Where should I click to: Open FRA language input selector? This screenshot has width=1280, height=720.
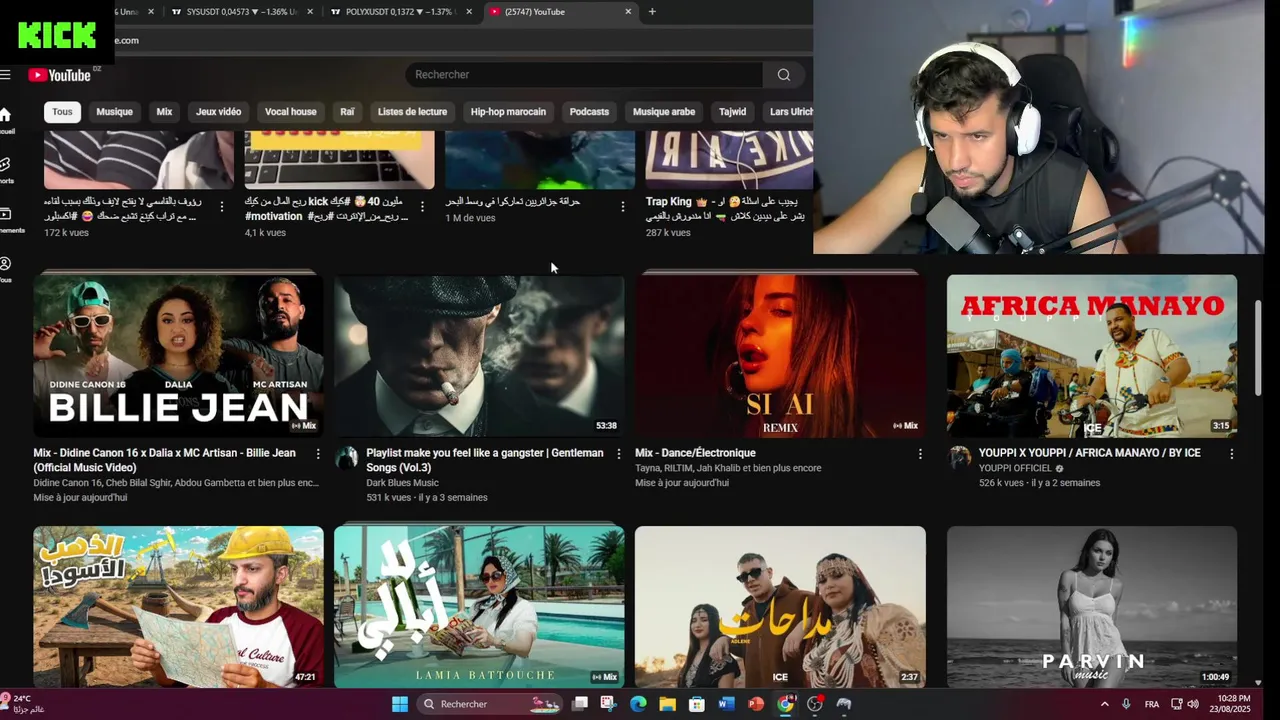click(x=1152, y=704)
